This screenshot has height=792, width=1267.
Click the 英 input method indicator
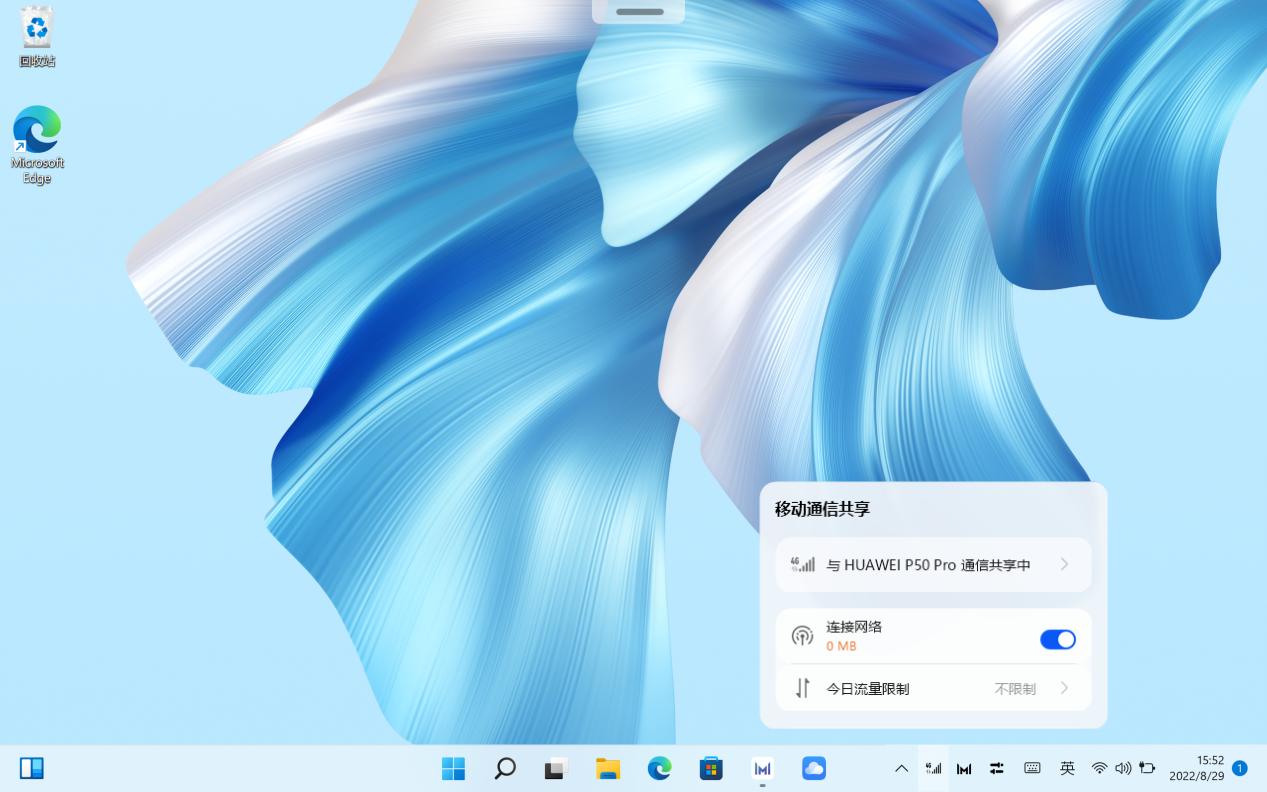[x=1066, y=768]
